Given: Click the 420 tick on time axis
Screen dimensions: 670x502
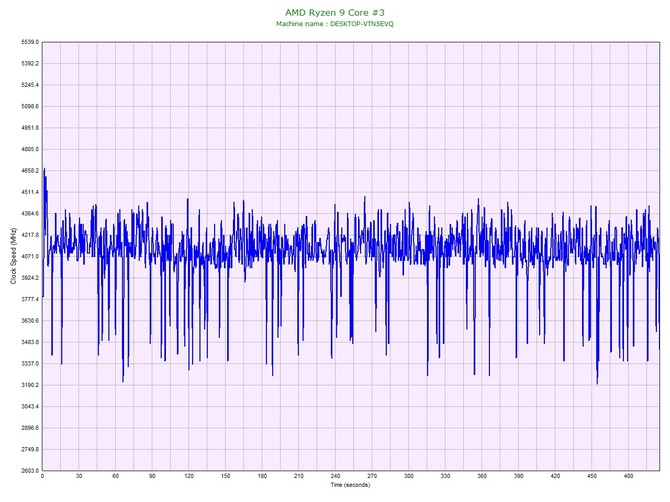Looking at the screenshot, I should coord(555,476).
